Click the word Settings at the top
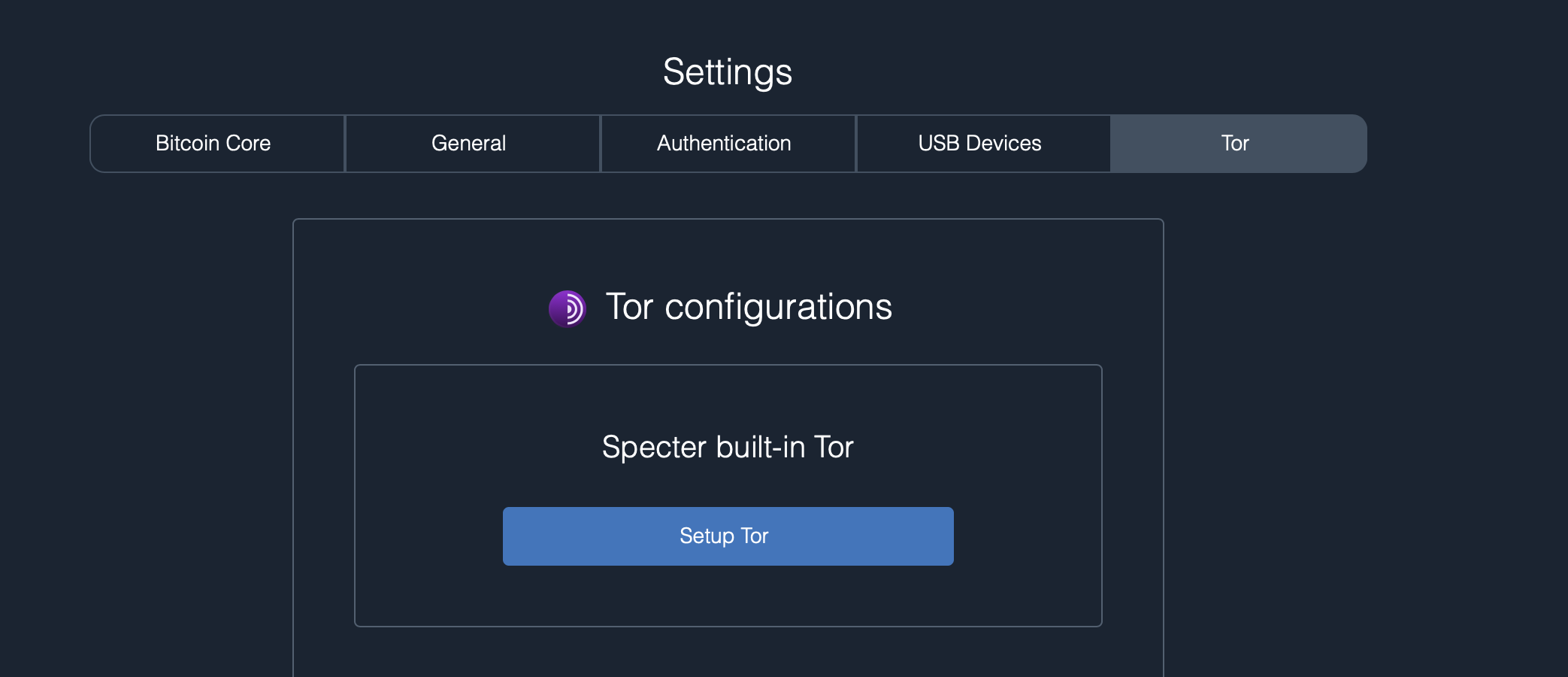This screenshot has width=1568, height=677. 728,72
